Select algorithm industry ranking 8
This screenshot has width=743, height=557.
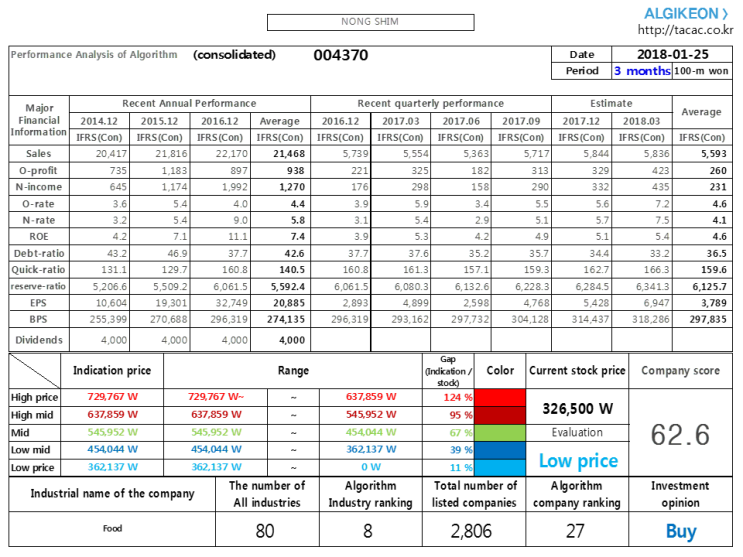[x=368, y=531]
